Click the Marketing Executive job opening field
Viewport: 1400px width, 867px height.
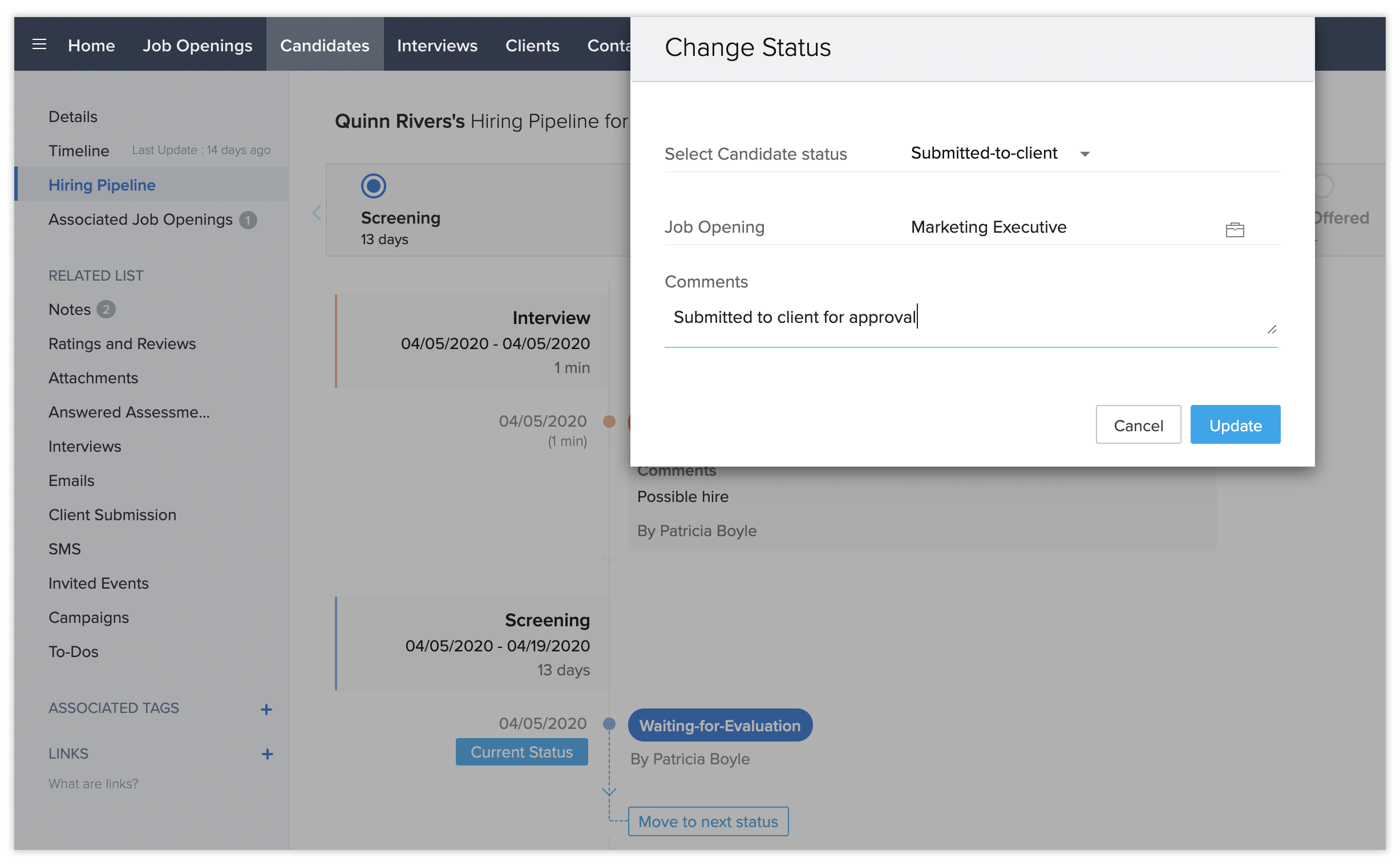coord(989,228)
